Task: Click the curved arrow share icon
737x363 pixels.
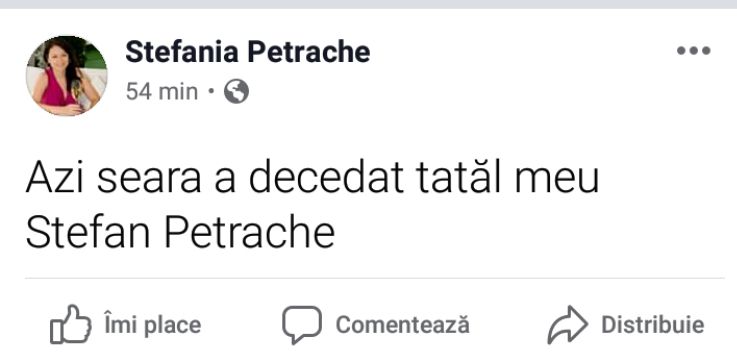Action: (567, 324)
